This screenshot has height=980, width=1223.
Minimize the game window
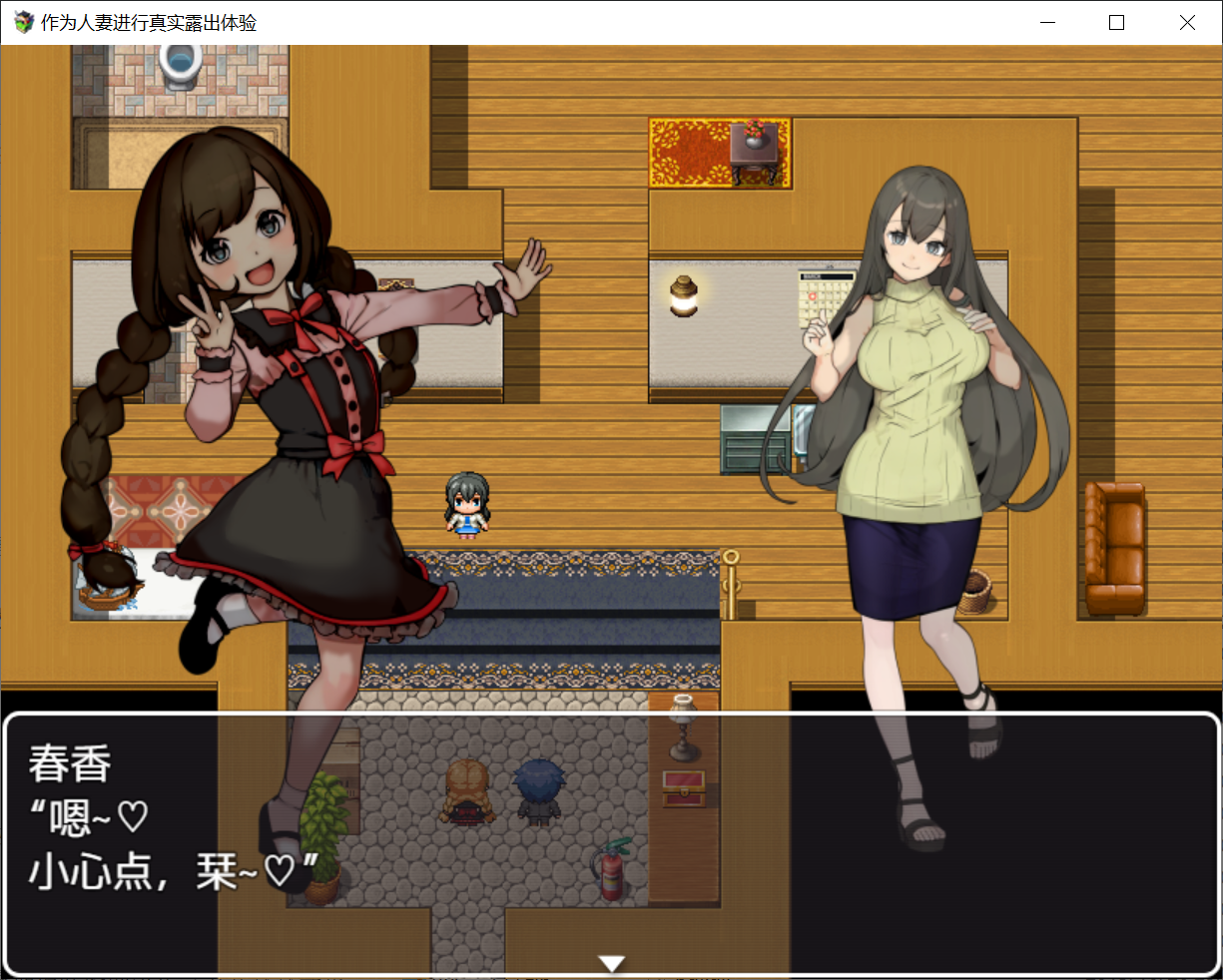click(x=1047, y=22)
